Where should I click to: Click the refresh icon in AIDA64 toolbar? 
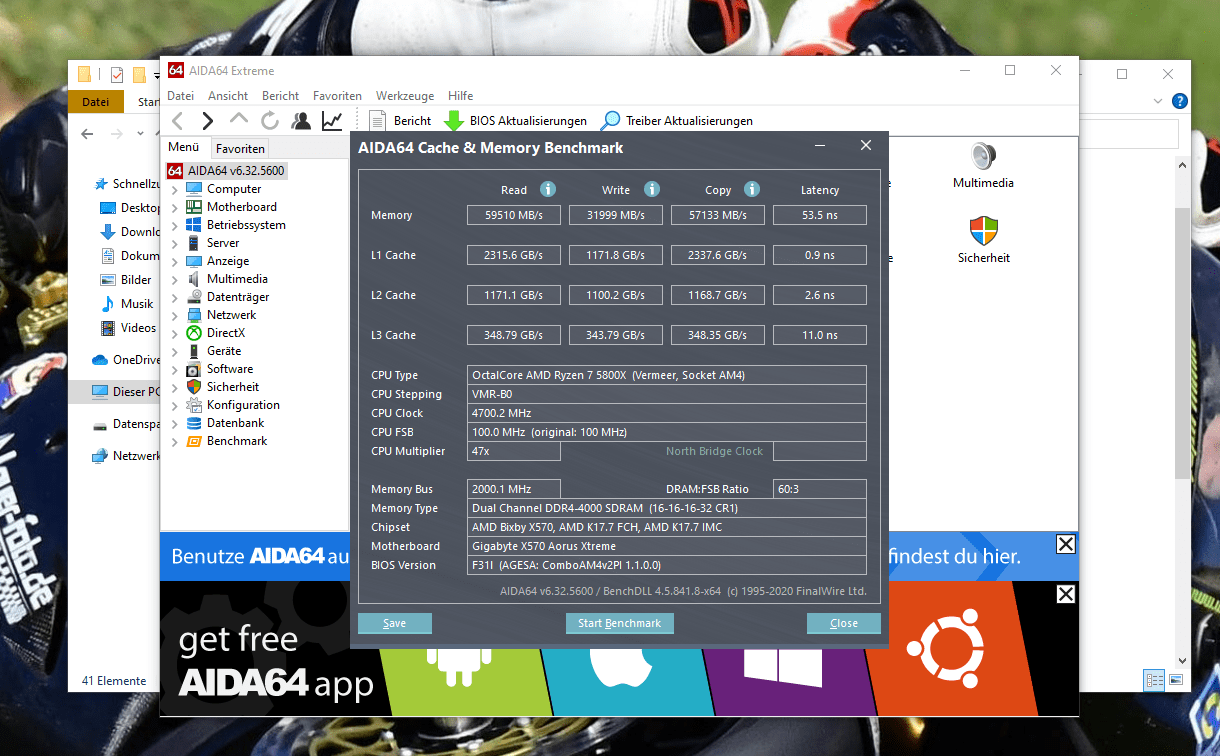(x=269, y=121)
